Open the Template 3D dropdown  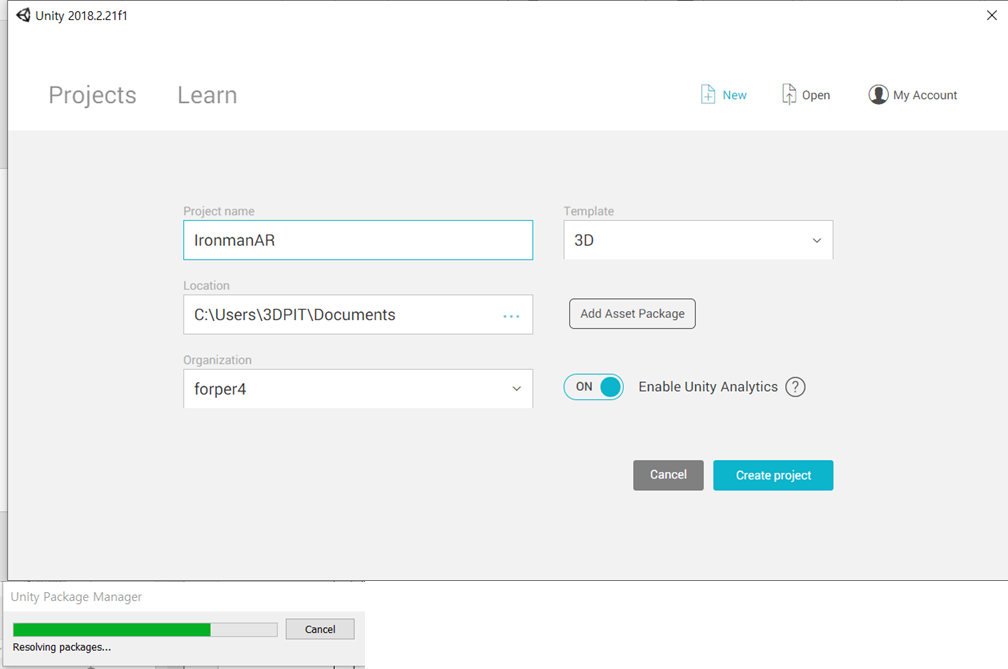click(698, 240)
